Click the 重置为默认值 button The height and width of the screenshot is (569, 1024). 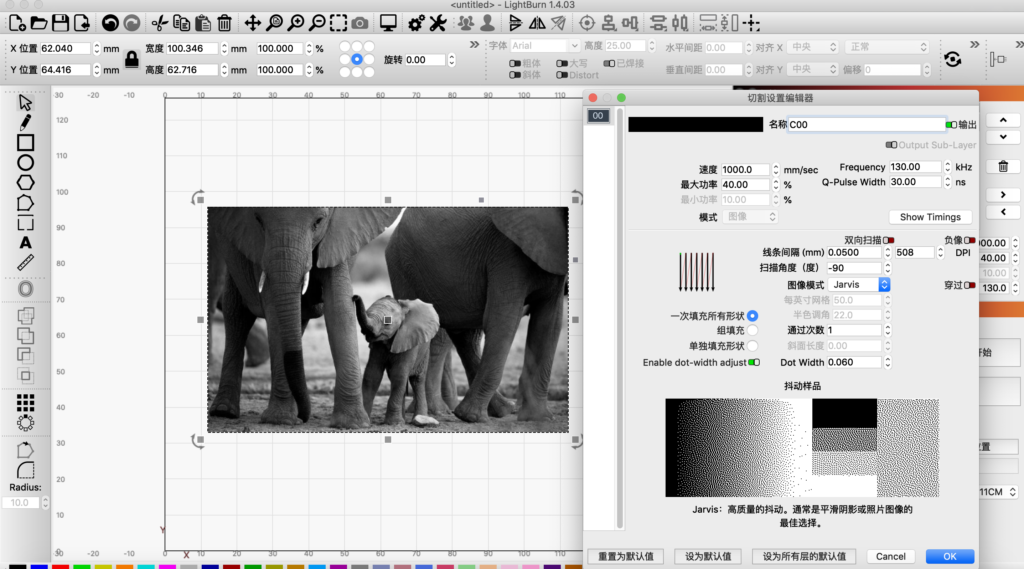[626, 556]
